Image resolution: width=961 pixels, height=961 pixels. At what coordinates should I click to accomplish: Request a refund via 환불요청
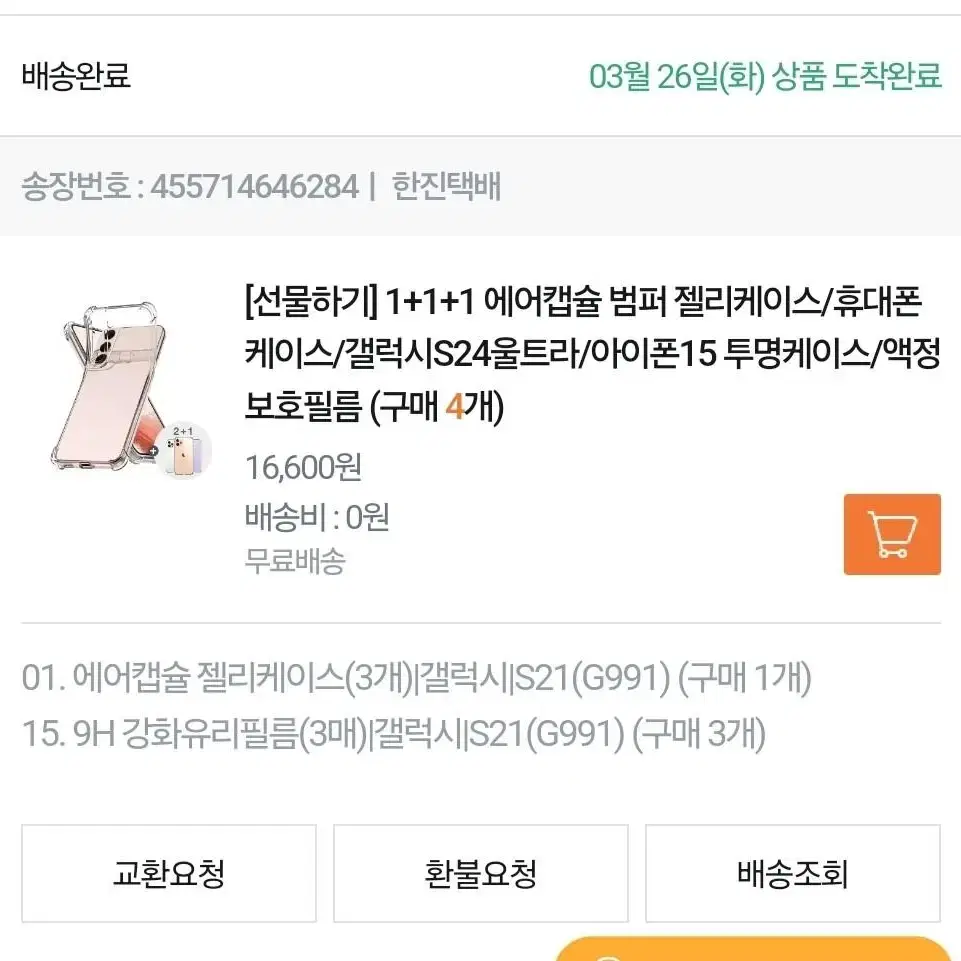coord(480,873)
